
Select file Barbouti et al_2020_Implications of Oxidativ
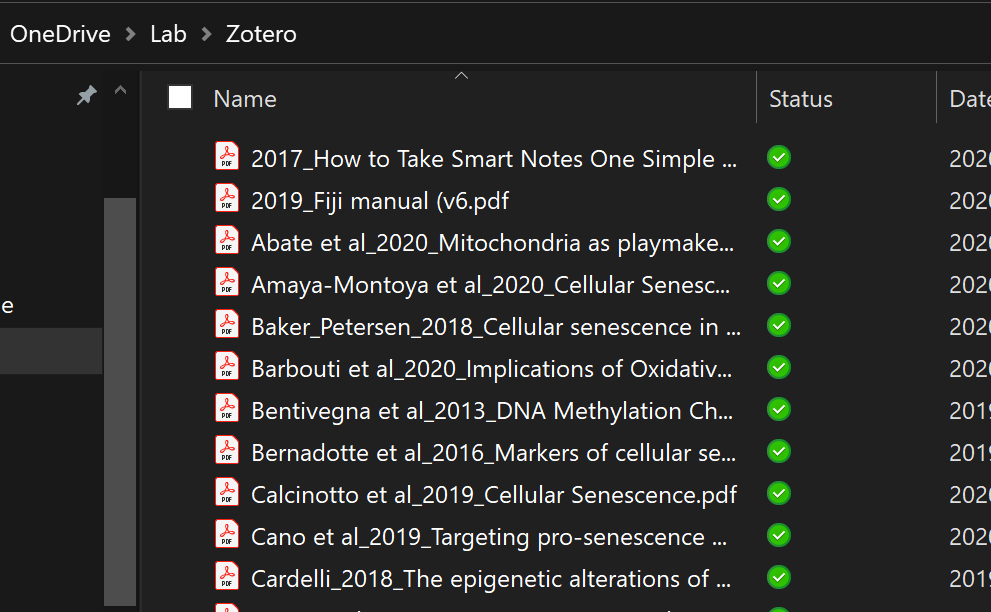(491, 369)
